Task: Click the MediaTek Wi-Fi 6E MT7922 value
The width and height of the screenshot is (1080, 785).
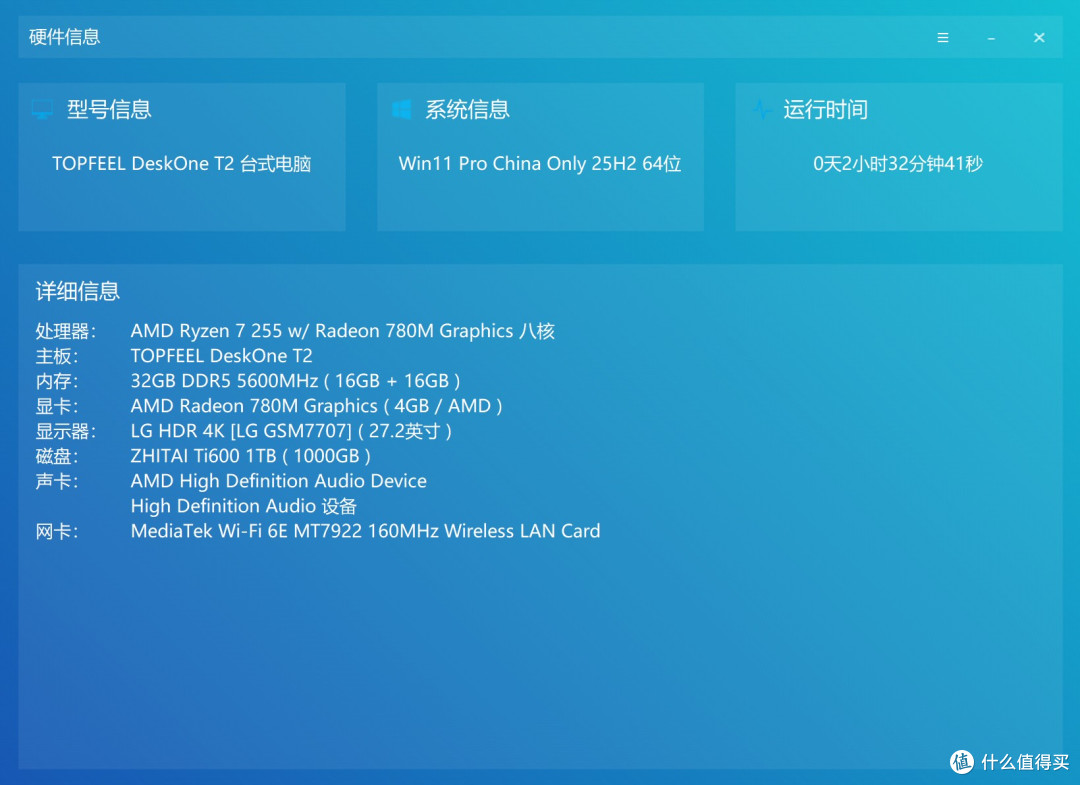Action: click(366, 531)
